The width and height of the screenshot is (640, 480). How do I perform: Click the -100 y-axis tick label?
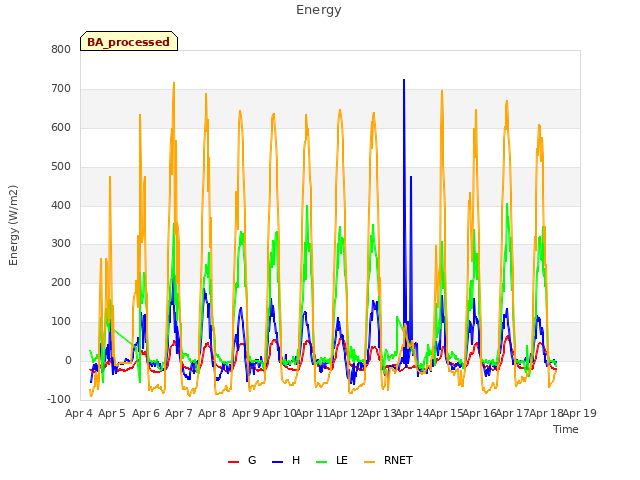(x=59, y=400)
